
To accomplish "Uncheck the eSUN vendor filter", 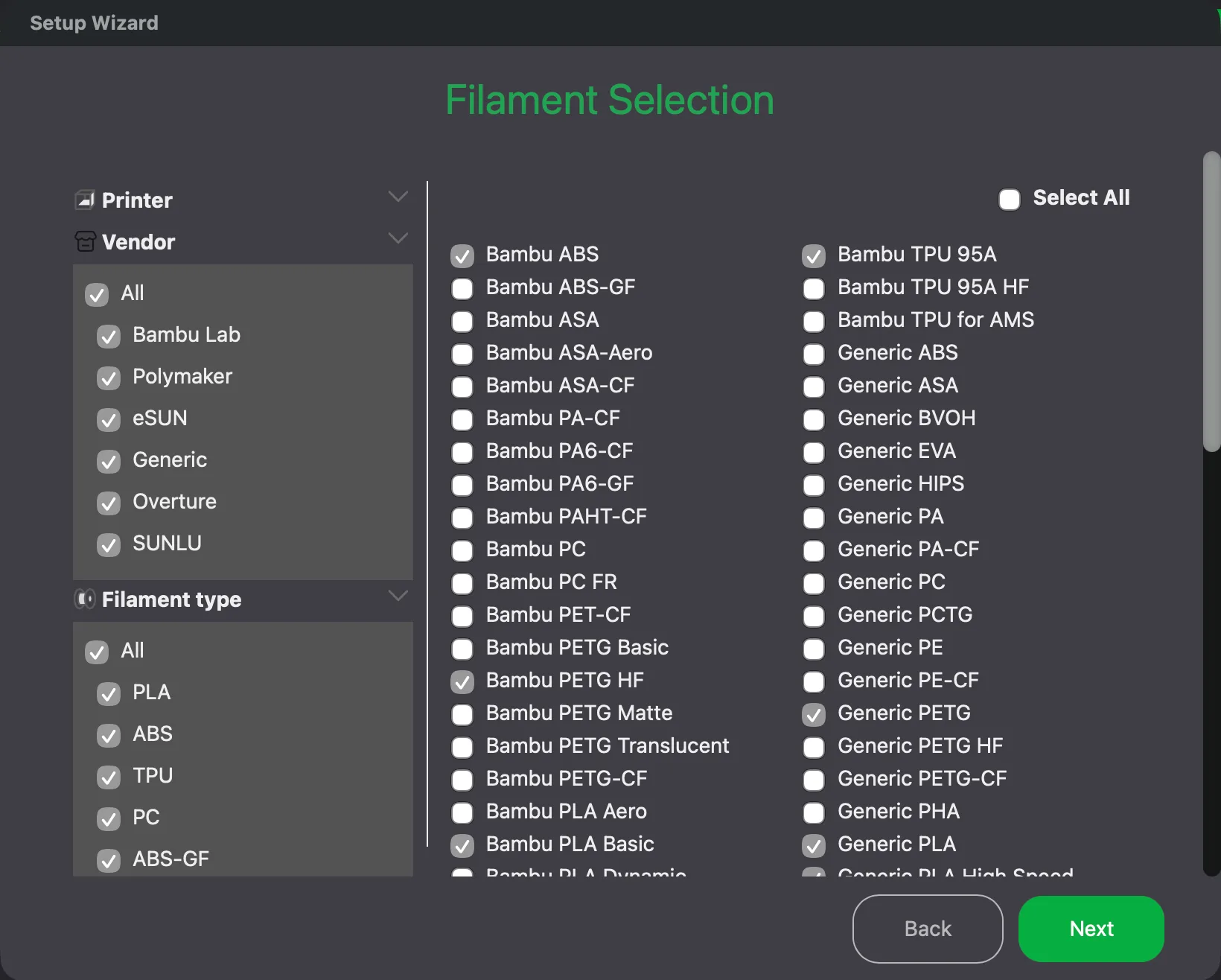I will tap(109, 419).
